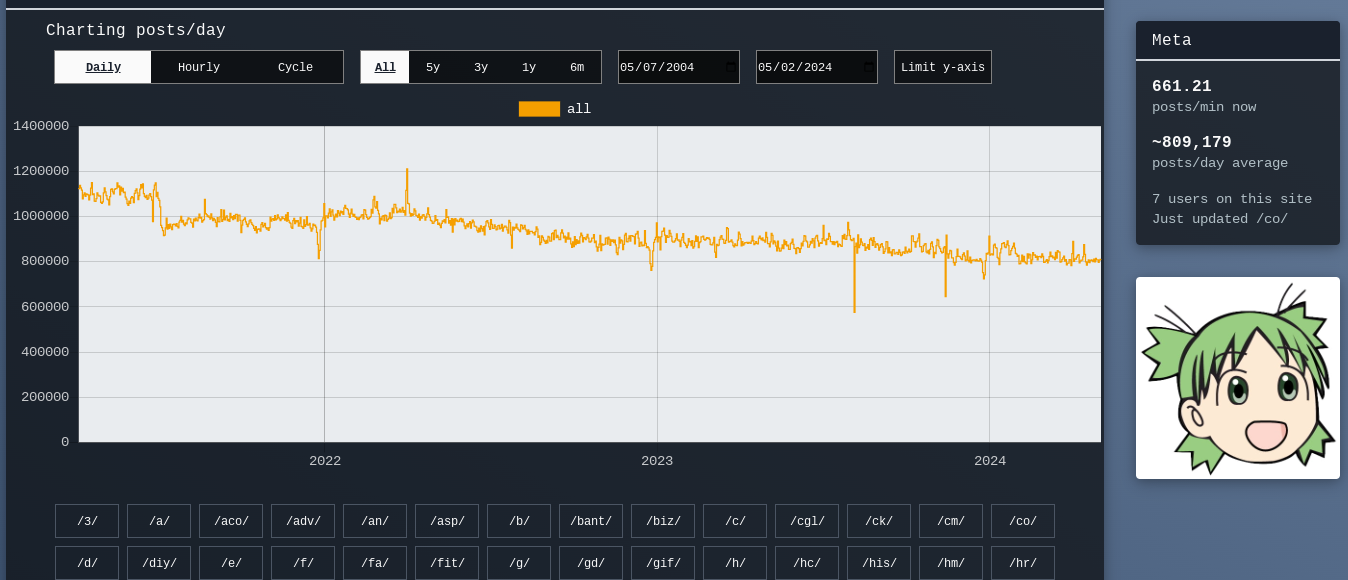Select the /fa/ board
This screenshot has height=580, width=1348.
tap(375, 563)
